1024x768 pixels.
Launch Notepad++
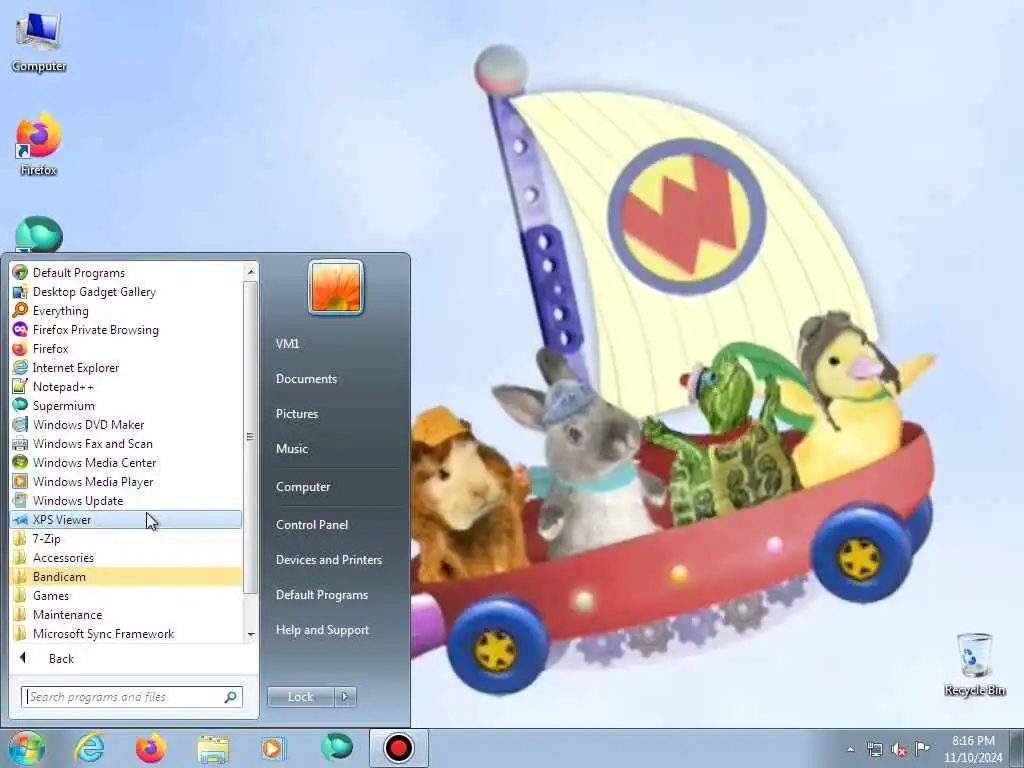(127, 386)
